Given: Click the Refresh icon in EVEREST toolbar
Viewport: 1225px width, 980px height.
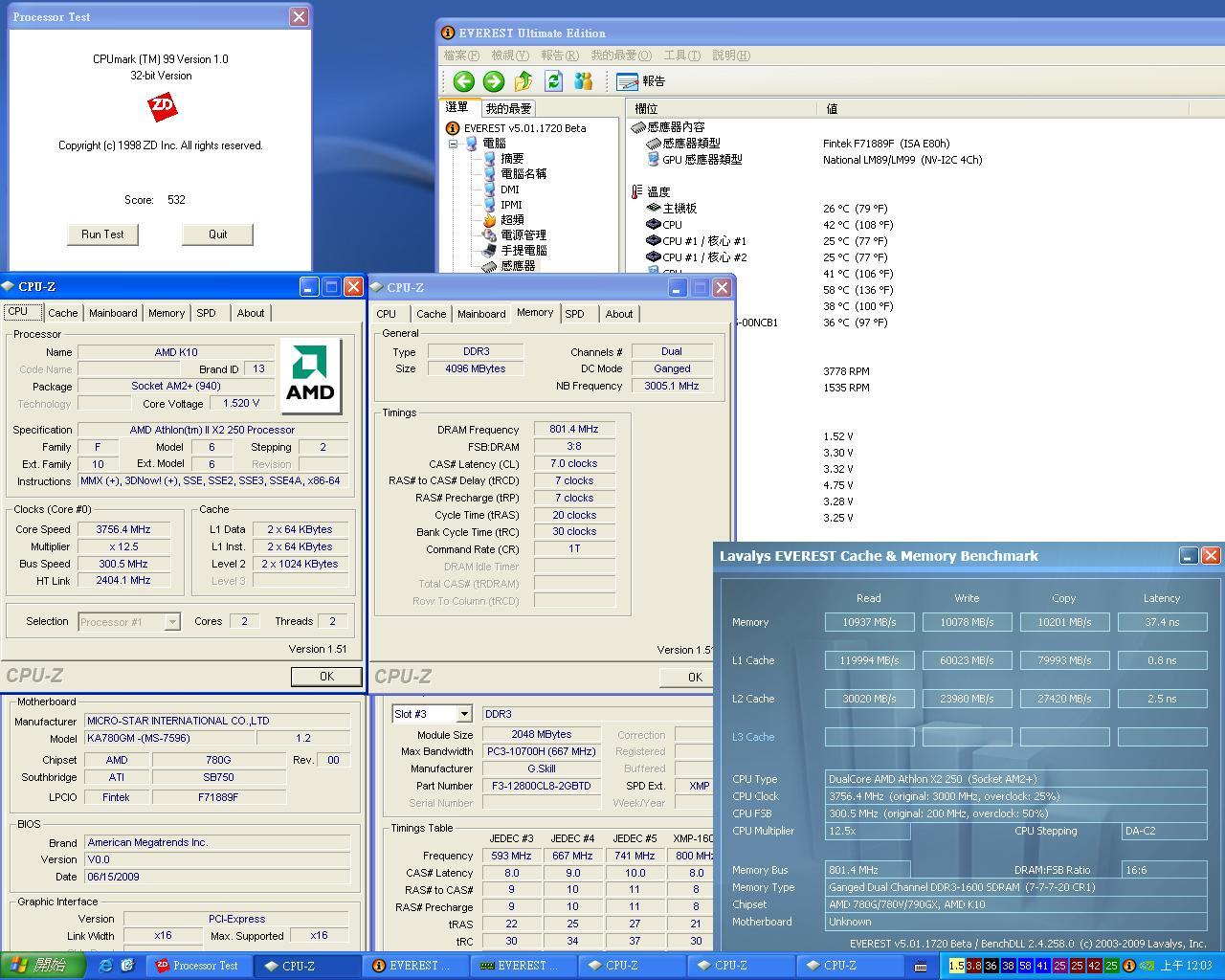Looking at the screenshot, I should point(553,81).
